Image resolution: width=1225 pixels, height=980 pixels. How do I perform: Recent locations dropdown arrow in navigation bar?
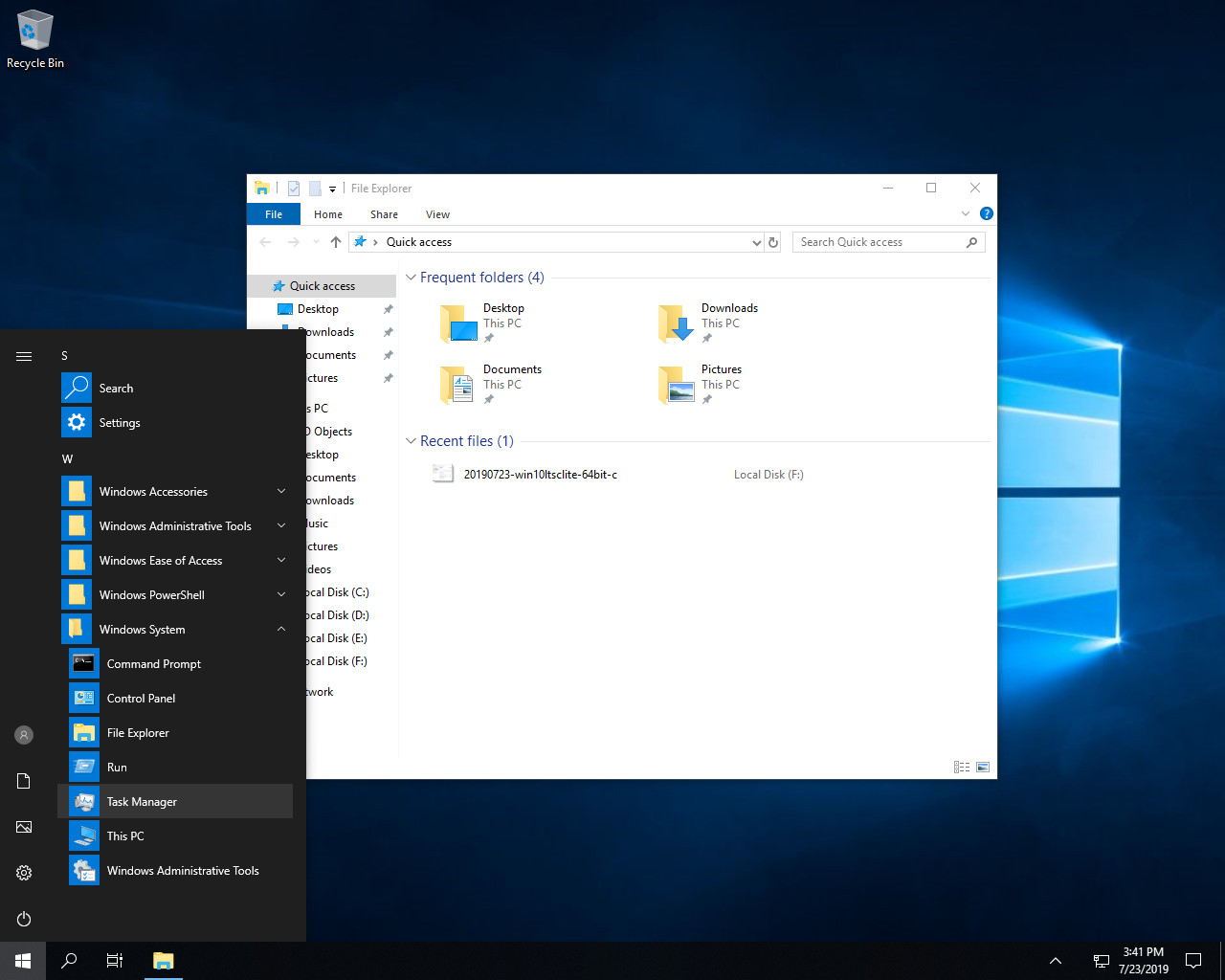click(x=317, y=242)
